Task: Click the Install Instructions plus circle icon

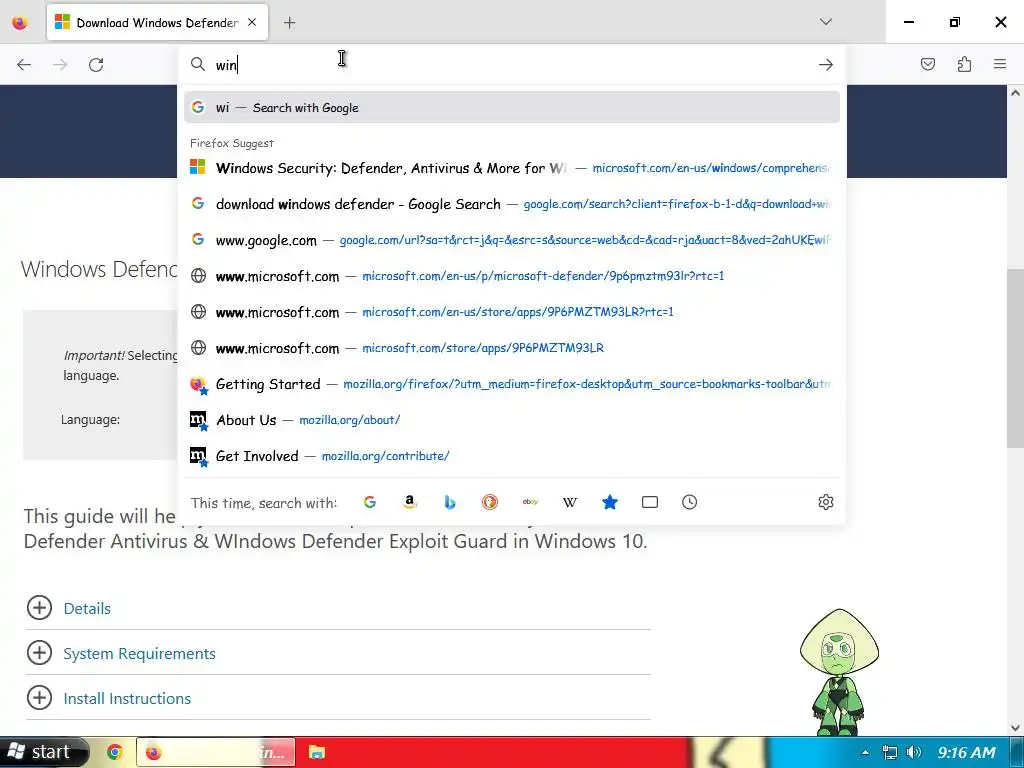Action: coord(39,697)
